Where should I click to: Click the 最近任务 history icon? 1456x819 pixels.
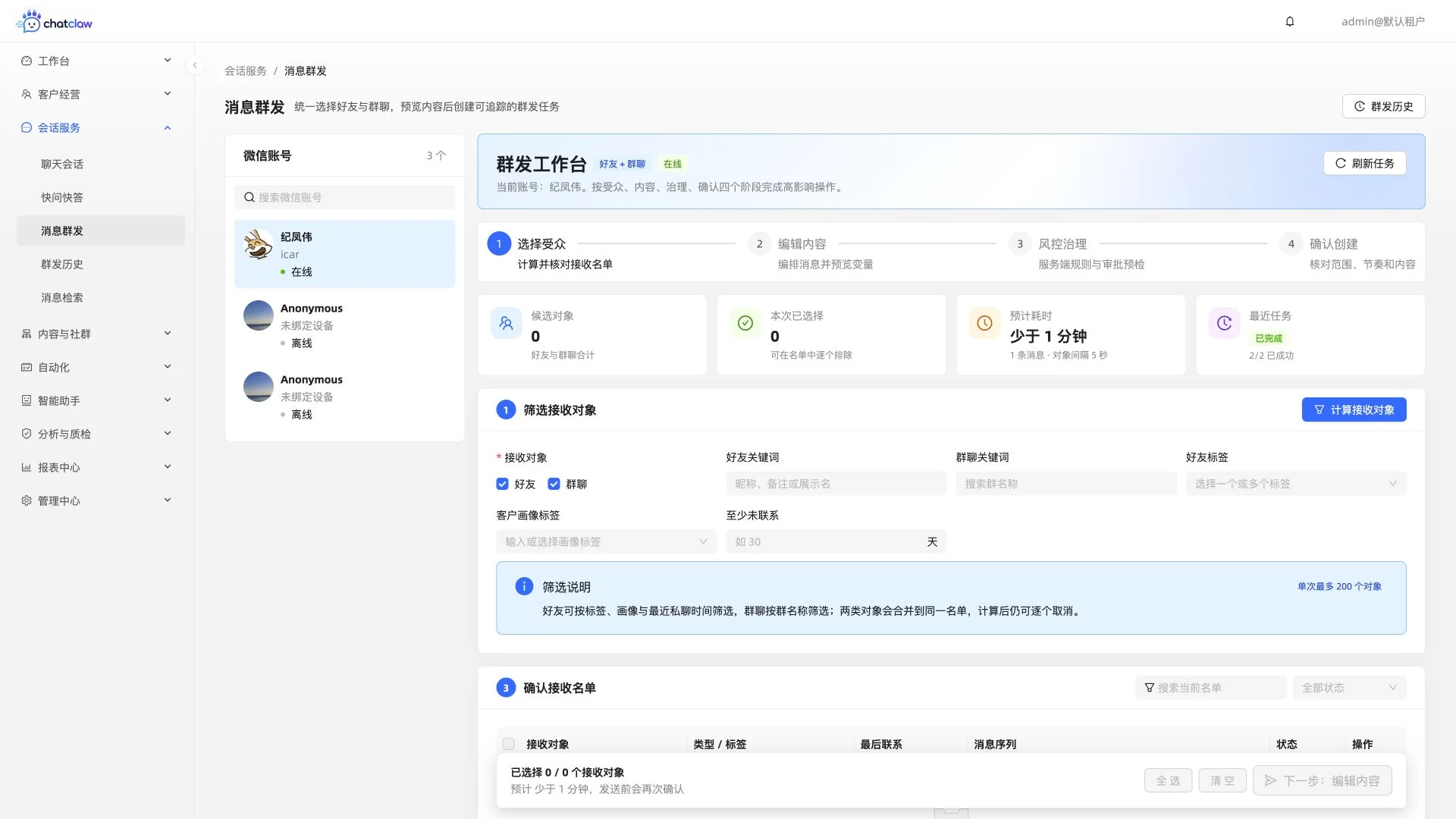click(1224, 323)
